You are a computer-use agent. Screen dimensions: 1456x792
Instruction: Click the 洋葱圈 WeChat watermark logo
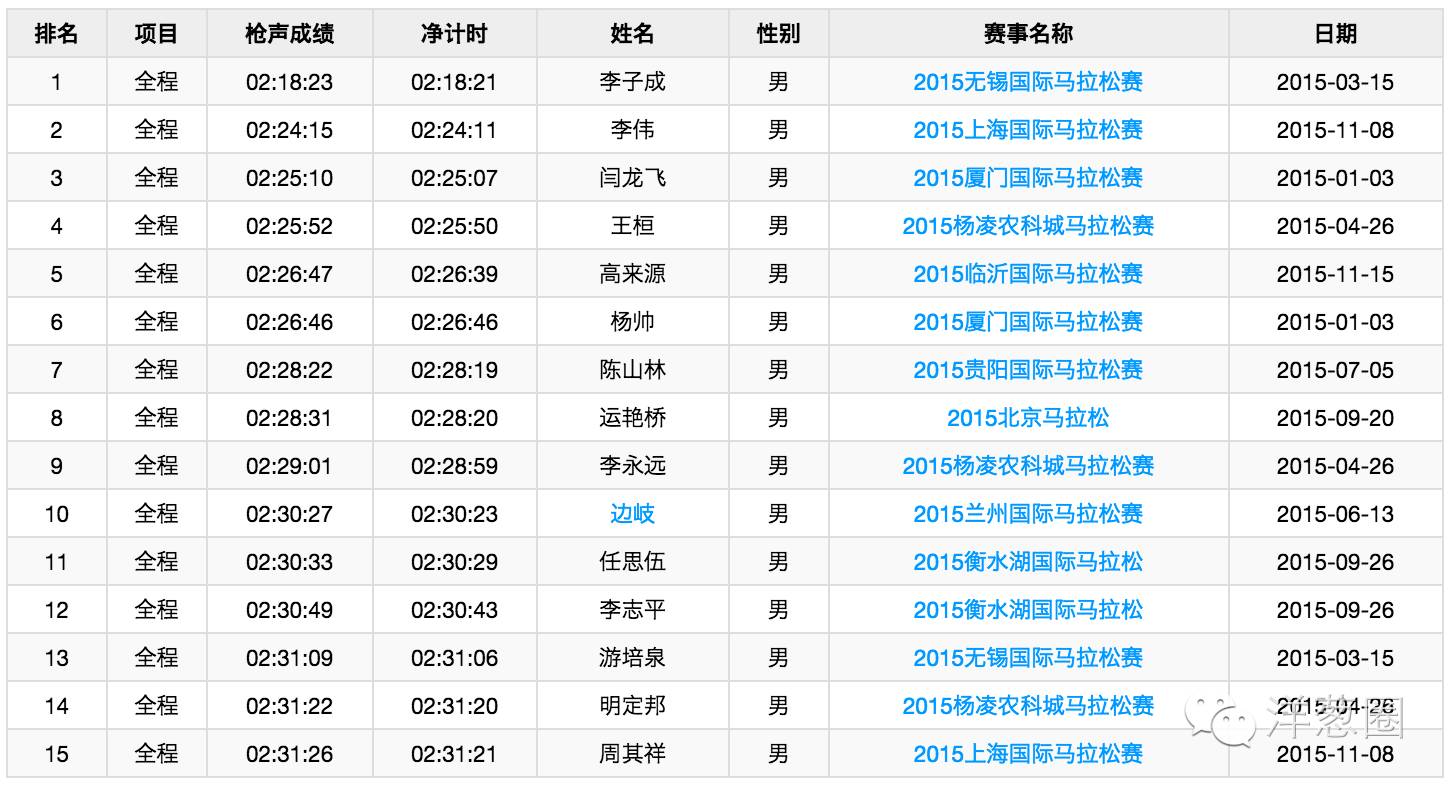click(1295, 717)
